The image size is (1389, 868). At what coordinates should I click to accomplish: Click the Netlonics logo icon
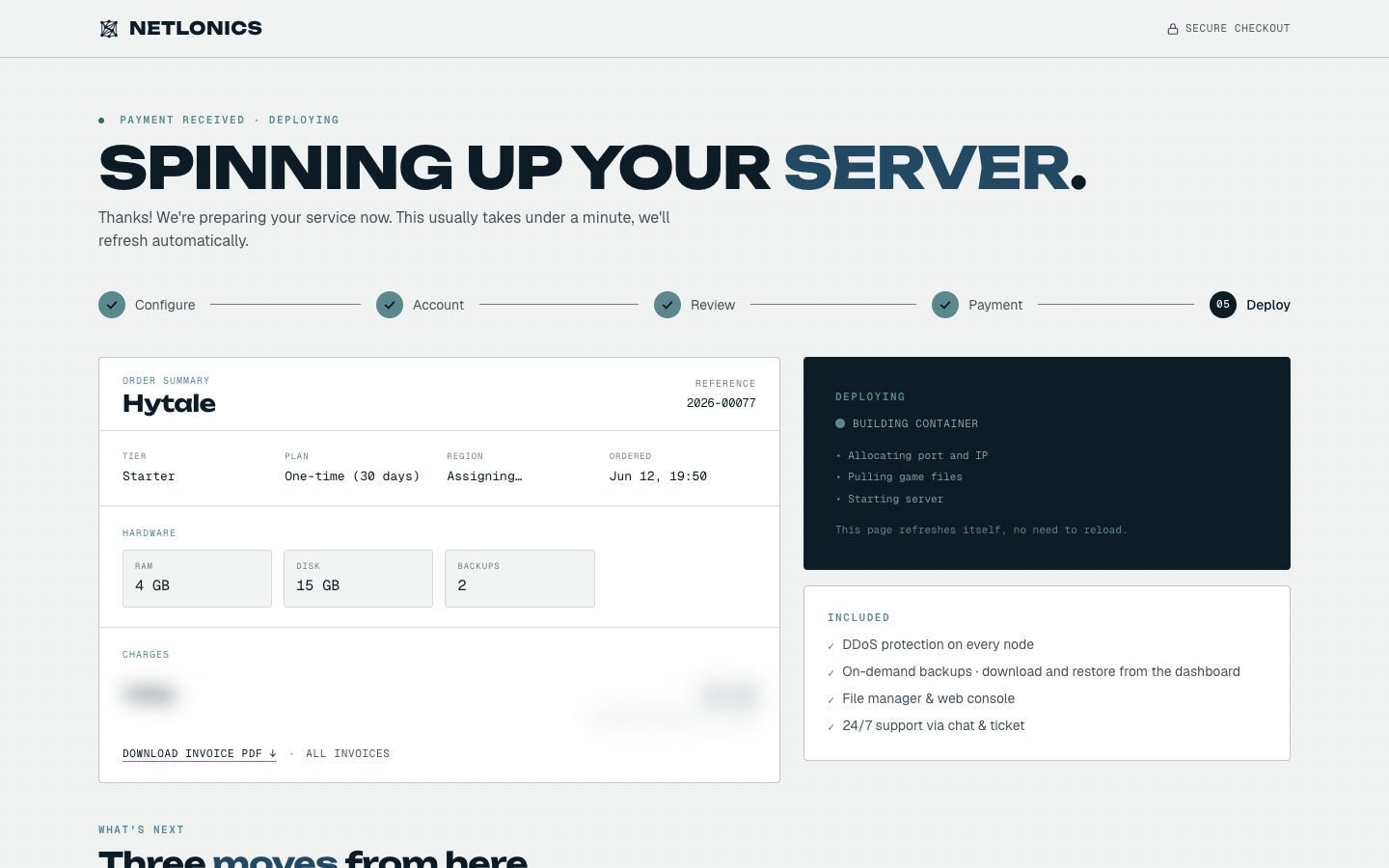click(x=109, y=29)
